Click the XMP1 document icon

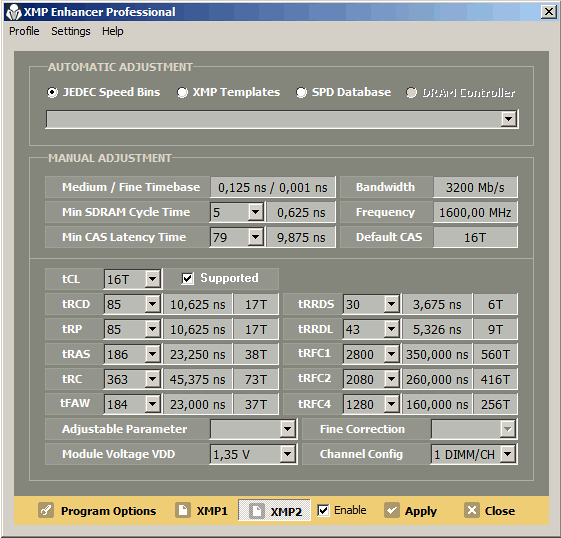pos(183,510)
